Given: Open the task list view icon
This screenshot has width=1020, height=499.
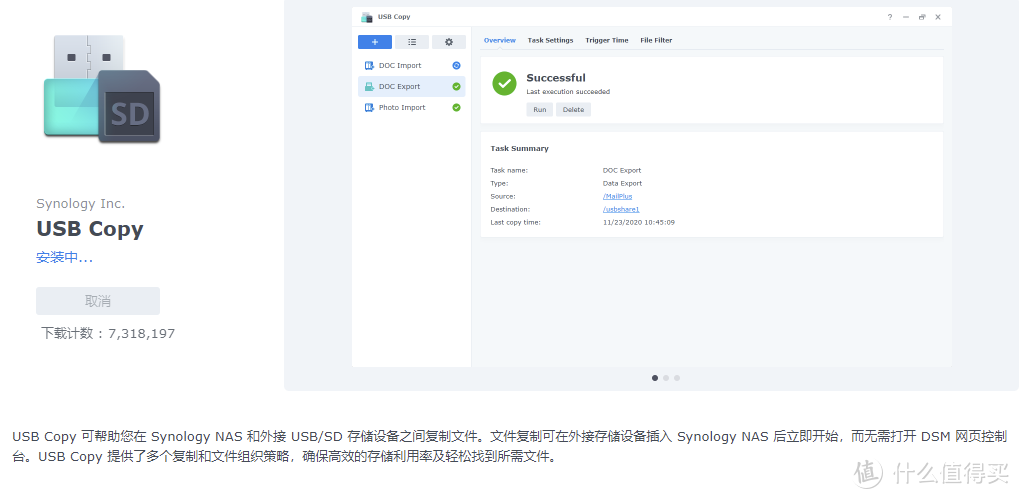Looking at the screenshot, I should [x=412, y=42].
